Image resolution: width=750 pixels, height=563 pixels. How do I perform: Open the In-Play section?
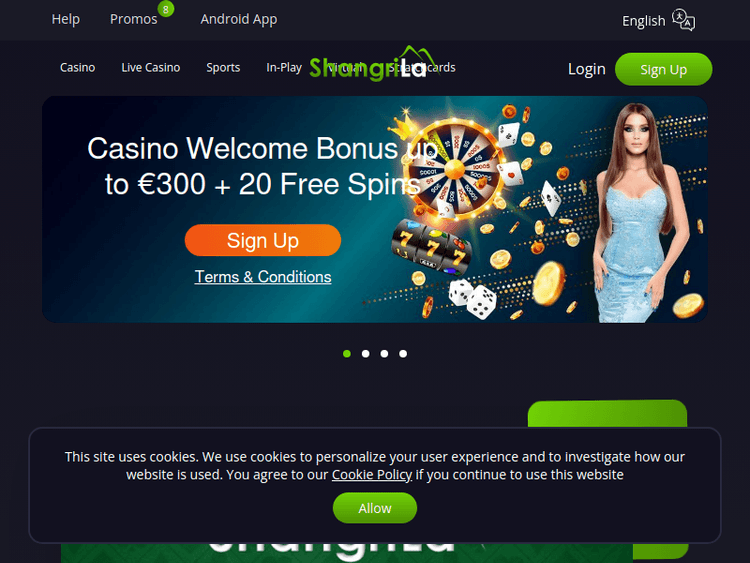[x=284, y=67]
